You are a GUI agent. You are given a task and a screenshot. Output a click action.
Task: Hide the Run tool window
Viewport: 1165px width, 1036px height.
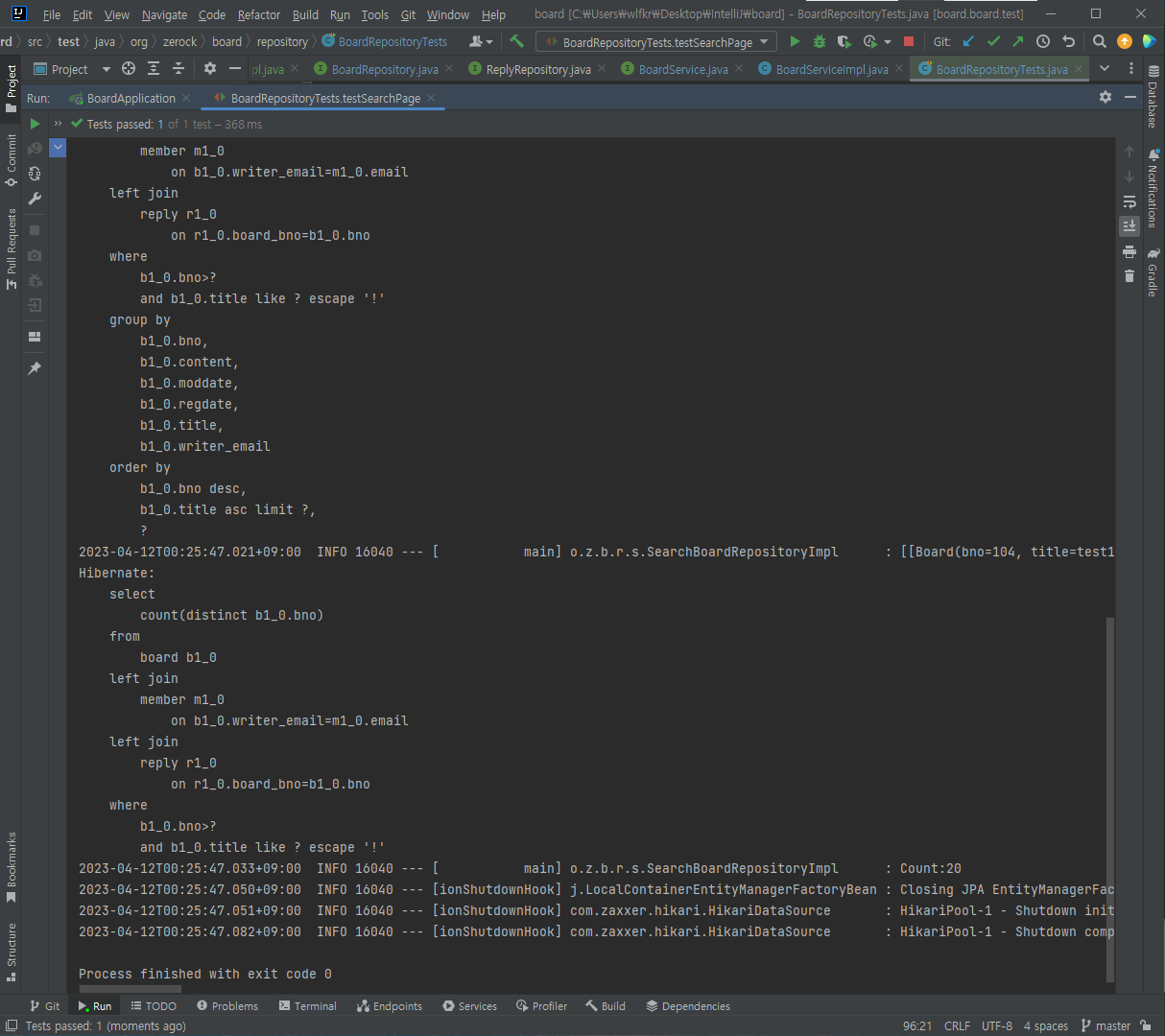(x=1130, y=98)
